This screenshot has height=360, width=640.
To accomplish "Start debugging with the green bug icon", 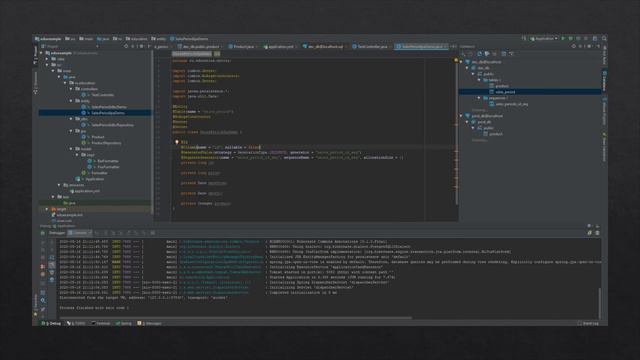I will [571, 38].
